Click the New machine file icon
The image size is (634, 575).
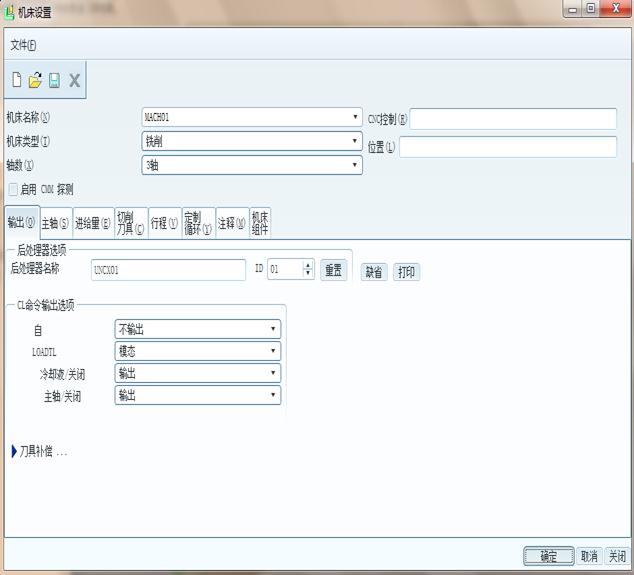[16, 80]
